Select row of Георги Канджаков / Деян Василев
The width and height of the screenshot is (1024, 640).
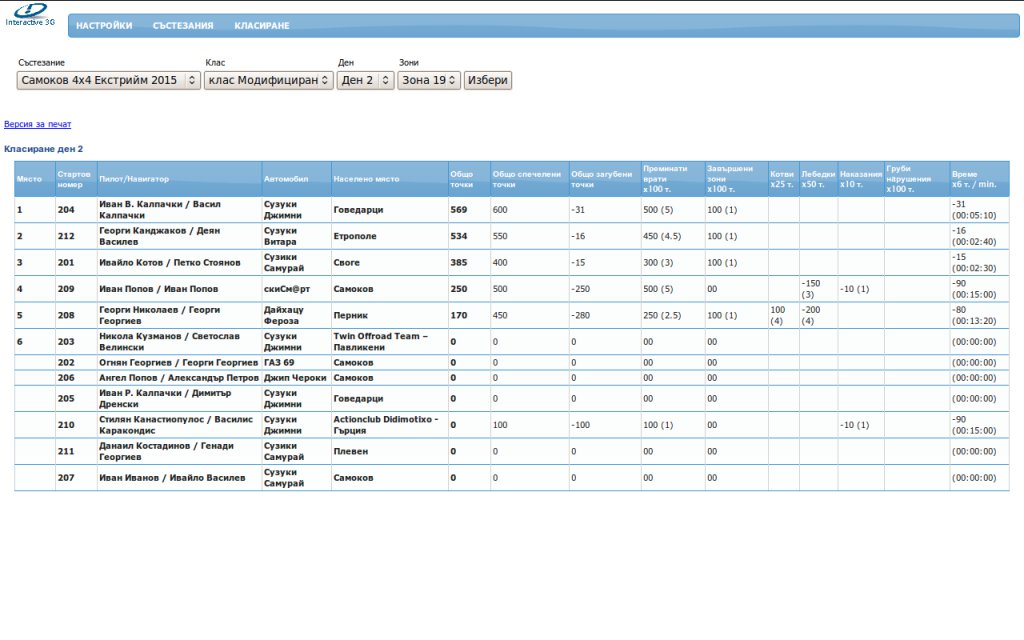[x=160, y=236]
